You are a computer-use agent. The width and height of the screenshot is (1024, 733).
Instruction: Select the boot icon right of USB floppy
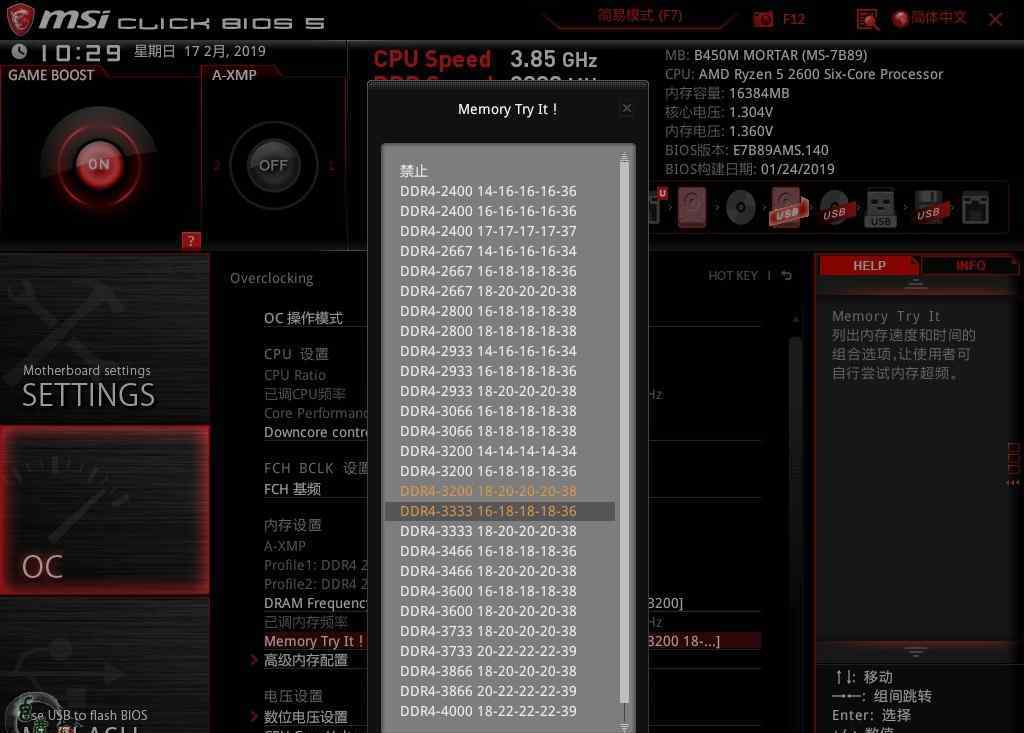tap(975, 208)
